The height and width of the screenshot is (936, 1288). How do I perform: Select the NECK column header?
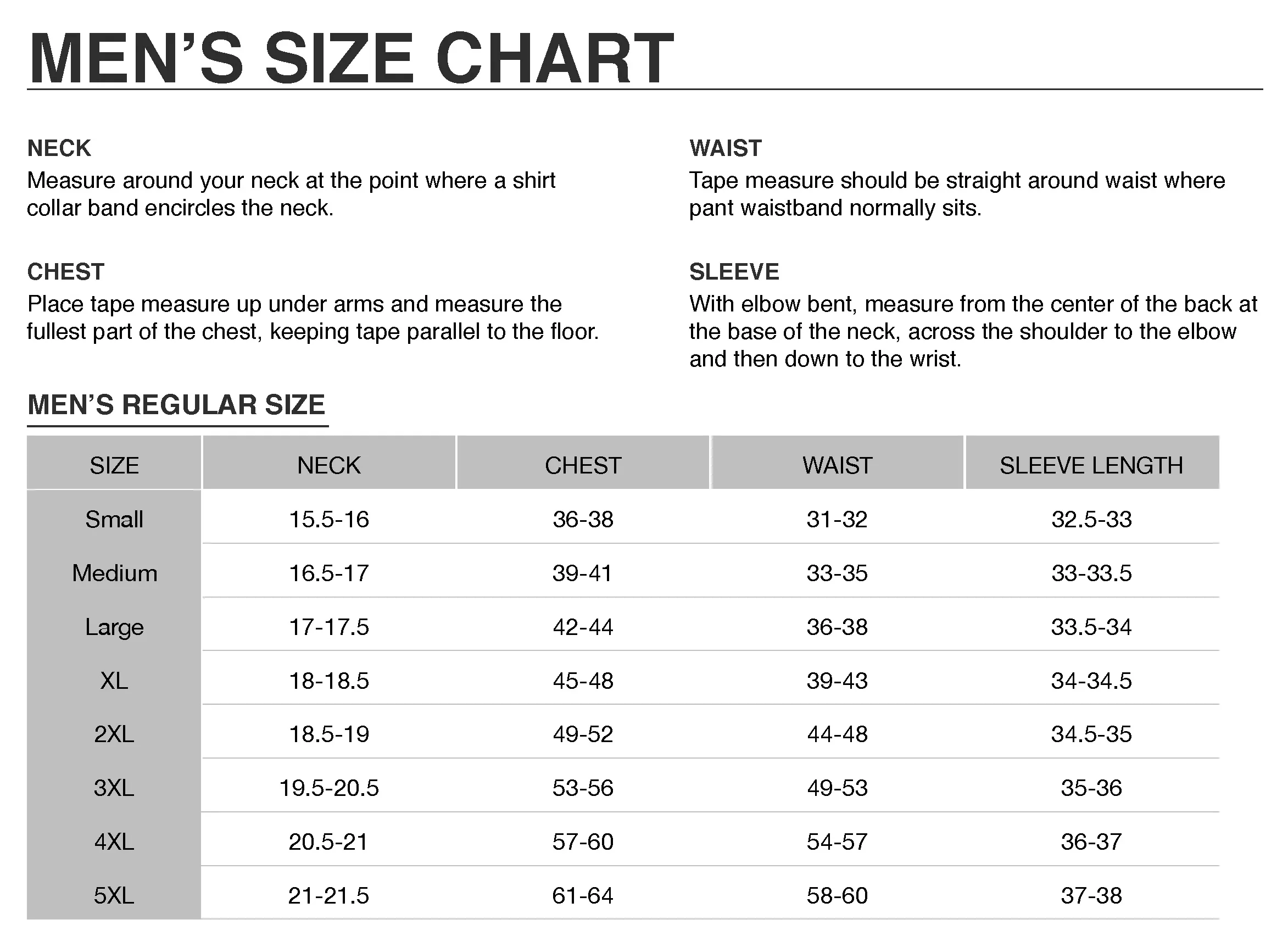329,465
